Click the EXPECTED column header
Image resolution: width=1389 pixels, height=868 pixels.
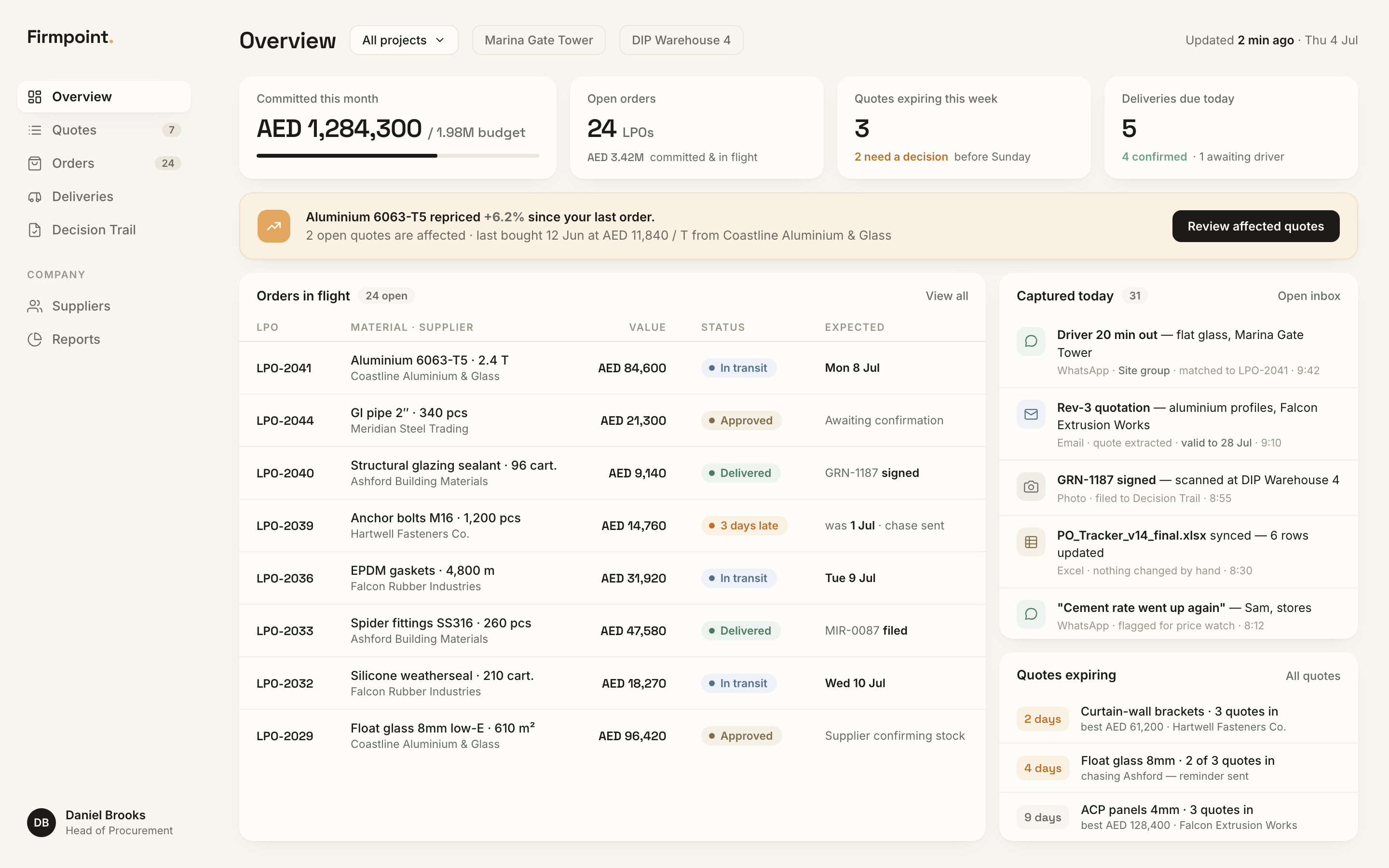855,327
